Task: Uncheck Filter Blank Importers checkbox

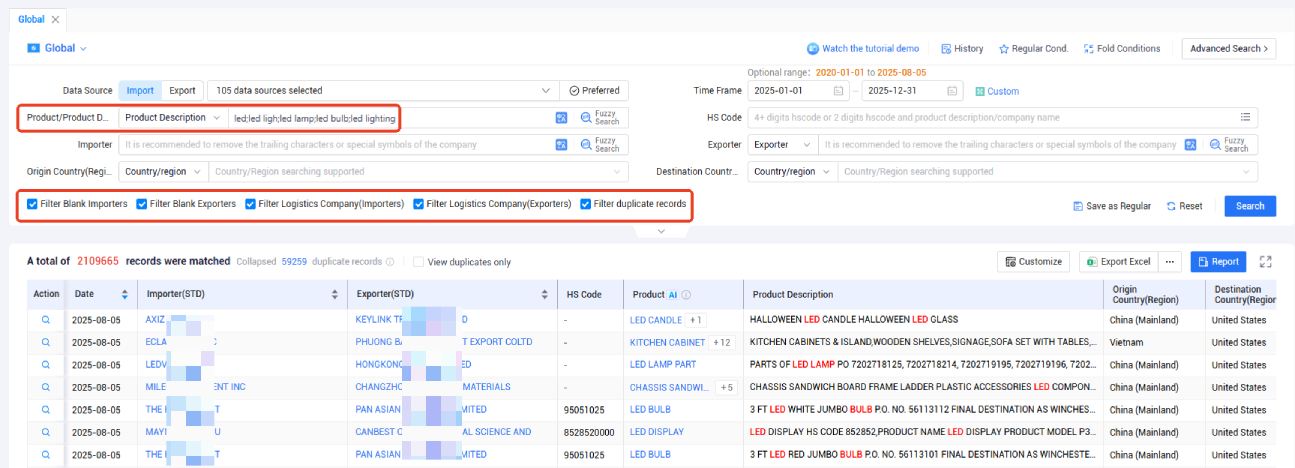Action: [33, 204]
